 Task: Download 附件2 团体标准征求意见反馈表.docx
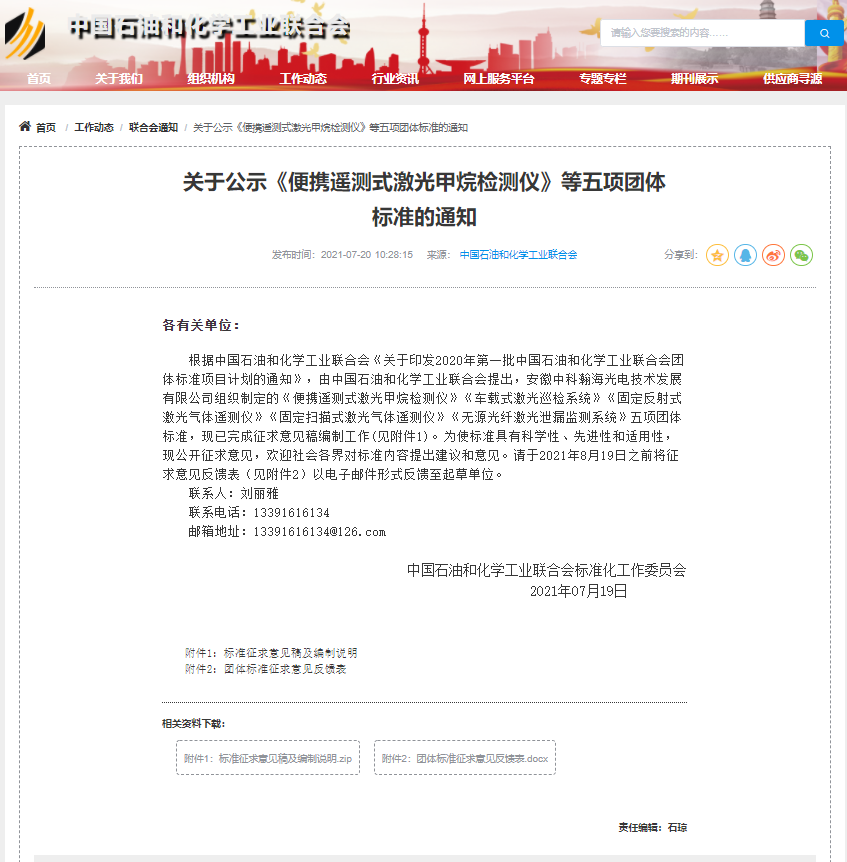[x=465, y=758]
